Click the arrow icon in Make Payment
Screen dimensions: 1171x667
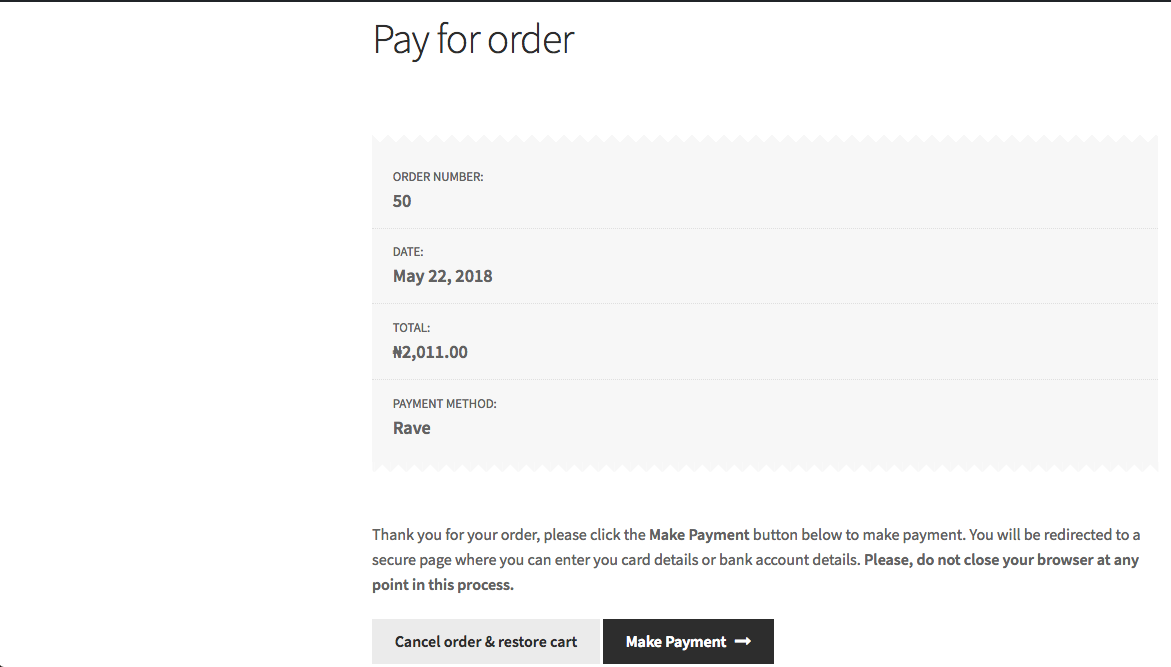pos(742,641)
